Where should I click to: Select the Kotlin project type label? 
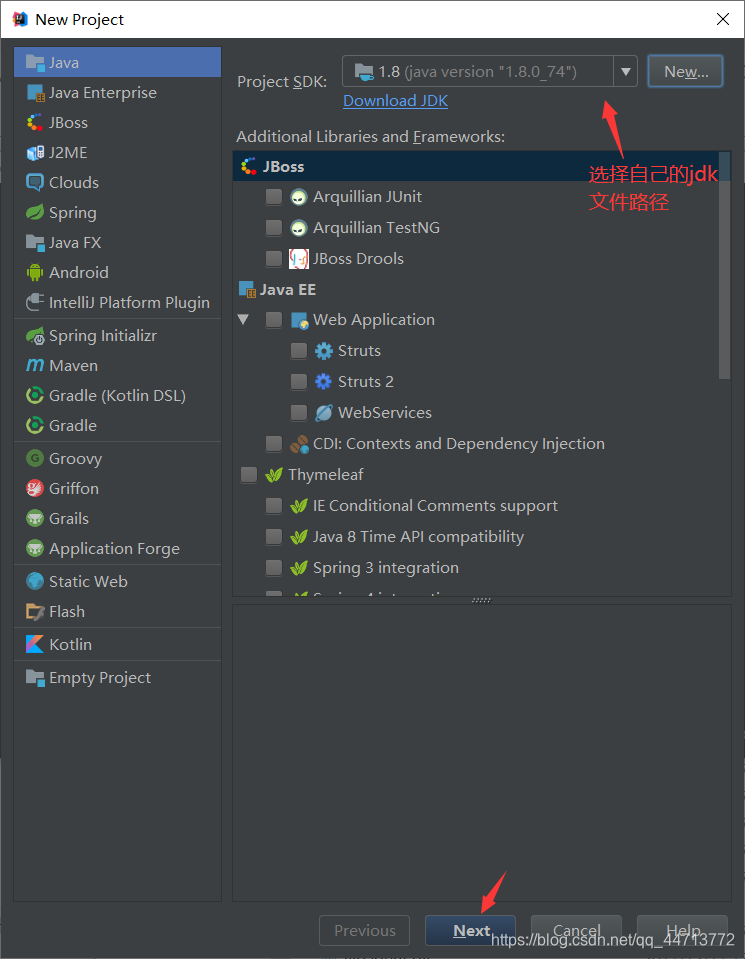click(x=70, y=645)
